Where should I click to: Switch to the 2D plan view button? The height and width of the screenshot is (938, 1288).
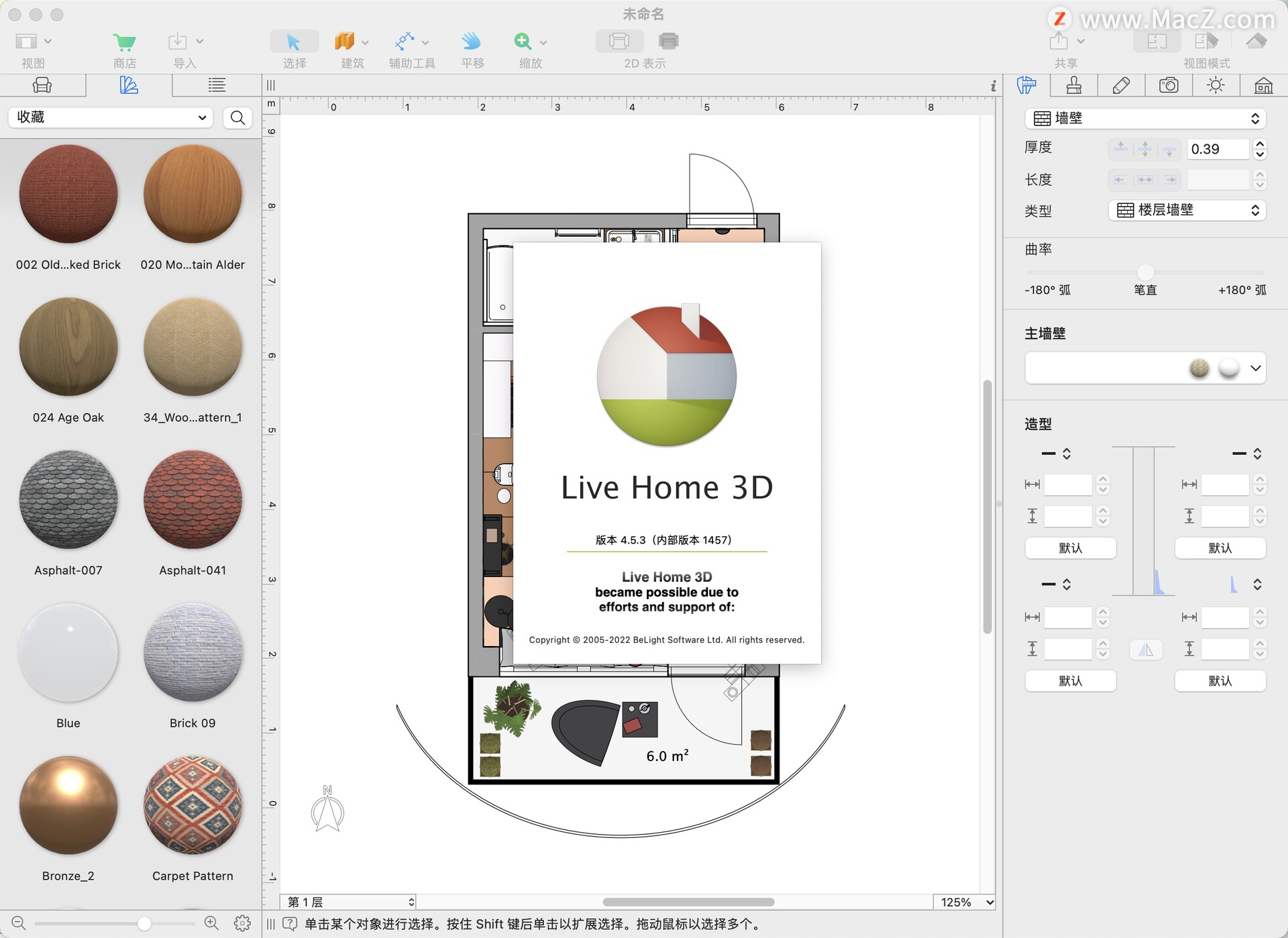pyautogui.click(x=619, y=42)
